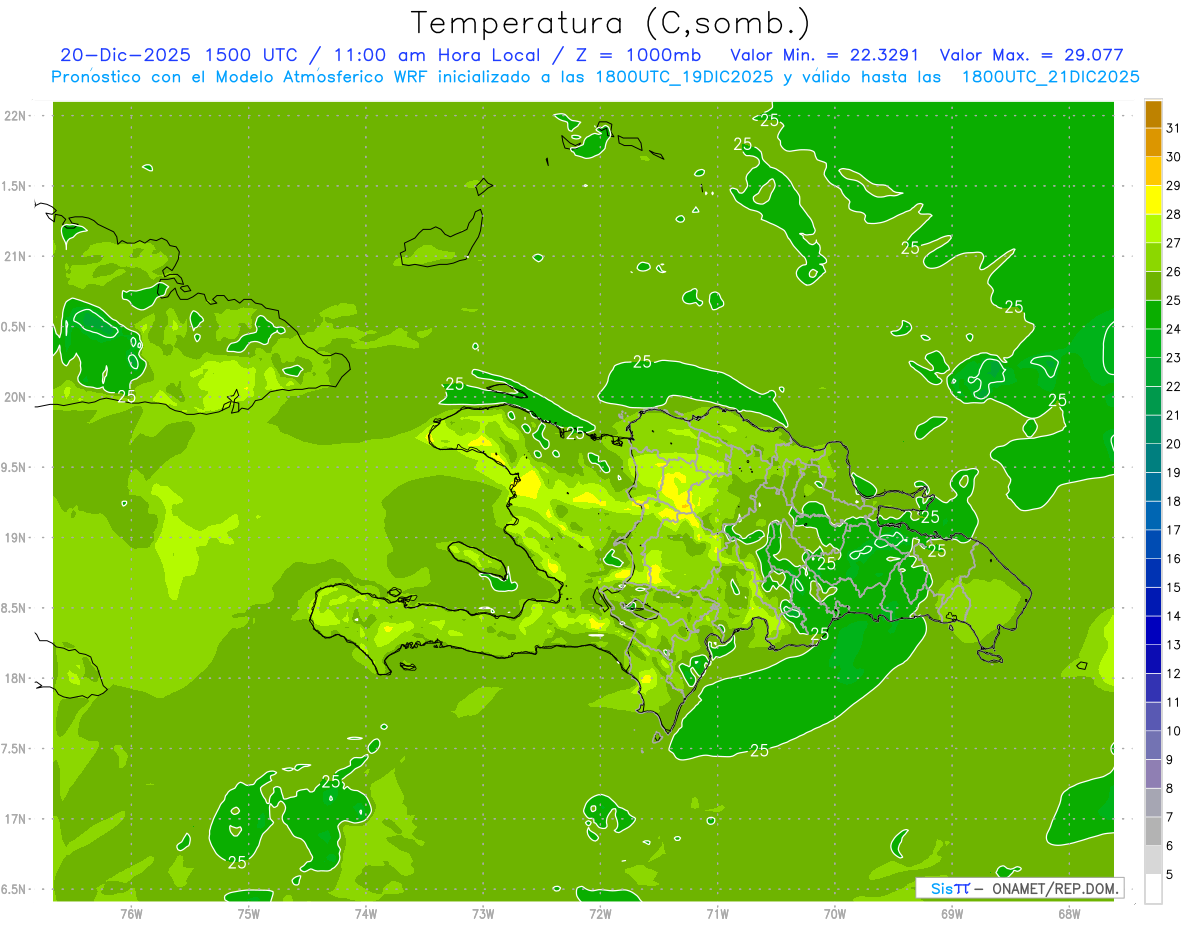Click the "9" value on the color scale

point(1170,760)
